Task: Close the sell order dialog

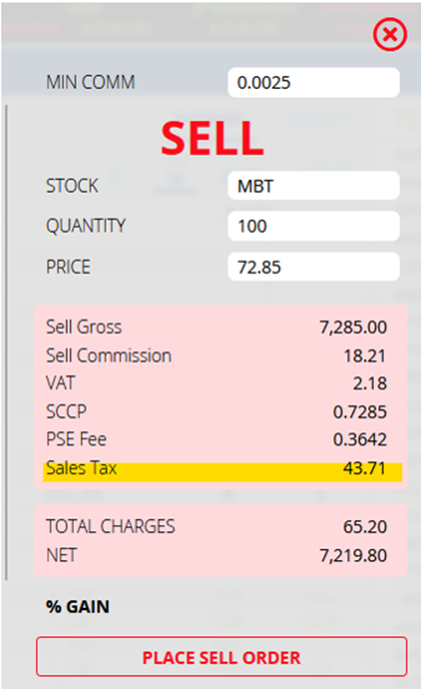Action: pyautogui.click(x=390, y=34)
